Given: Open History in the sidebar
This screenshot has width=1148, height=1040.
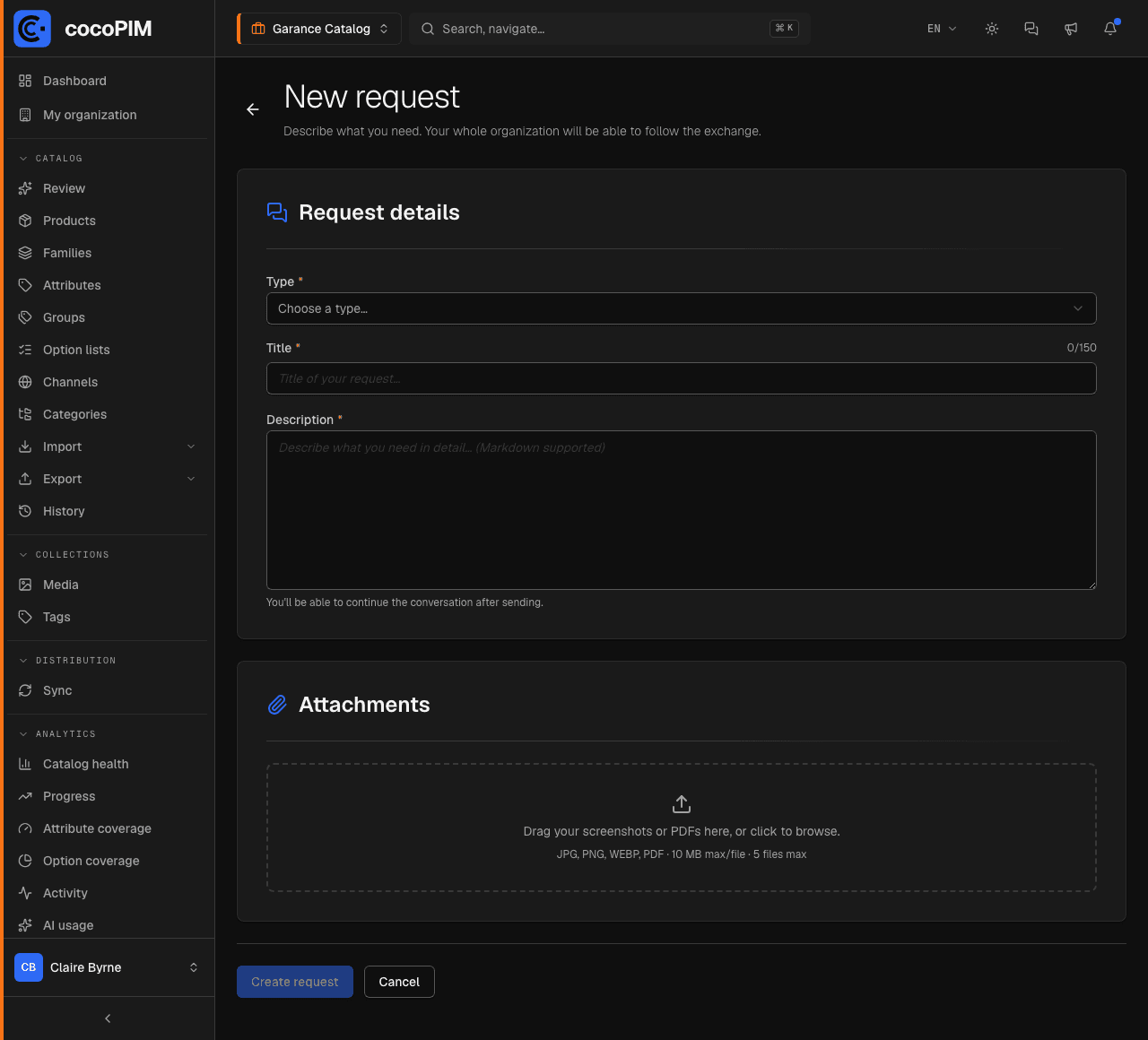Looking at the screenshot, I should click(x=107, y=511).
